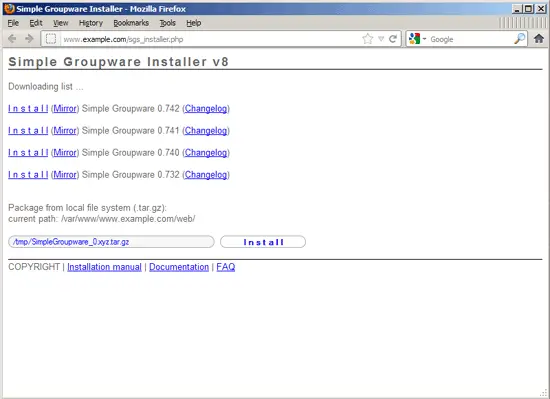
Task: Click the site identity icon in address bar
Action: 51,39
